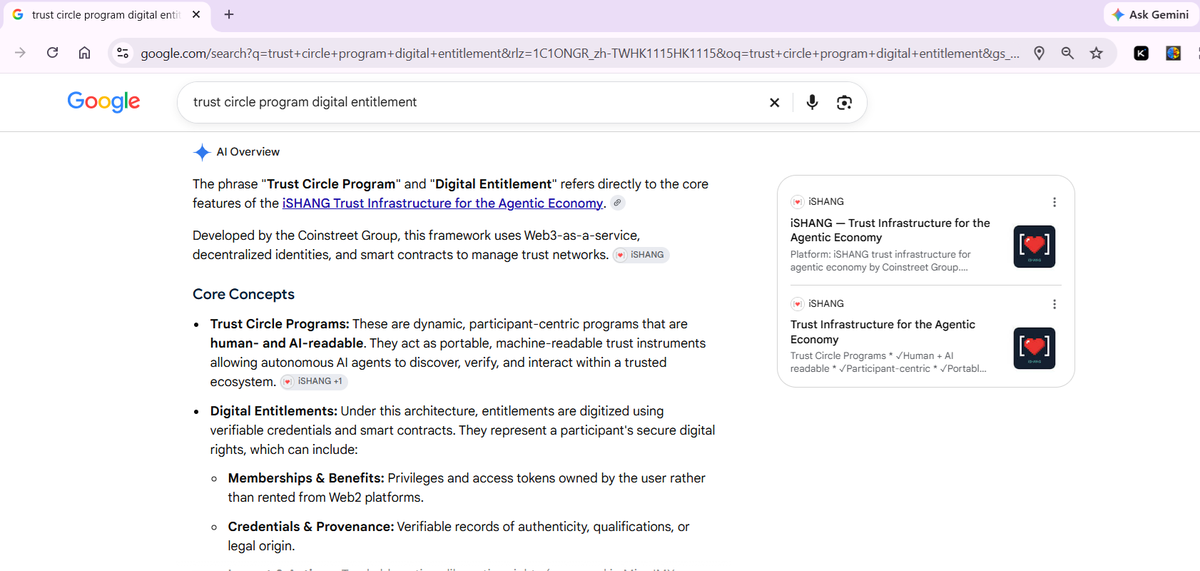
Task: Open the iSHANG source chip after trust networks
Action: pyautogui.click(x=640, y=255)
